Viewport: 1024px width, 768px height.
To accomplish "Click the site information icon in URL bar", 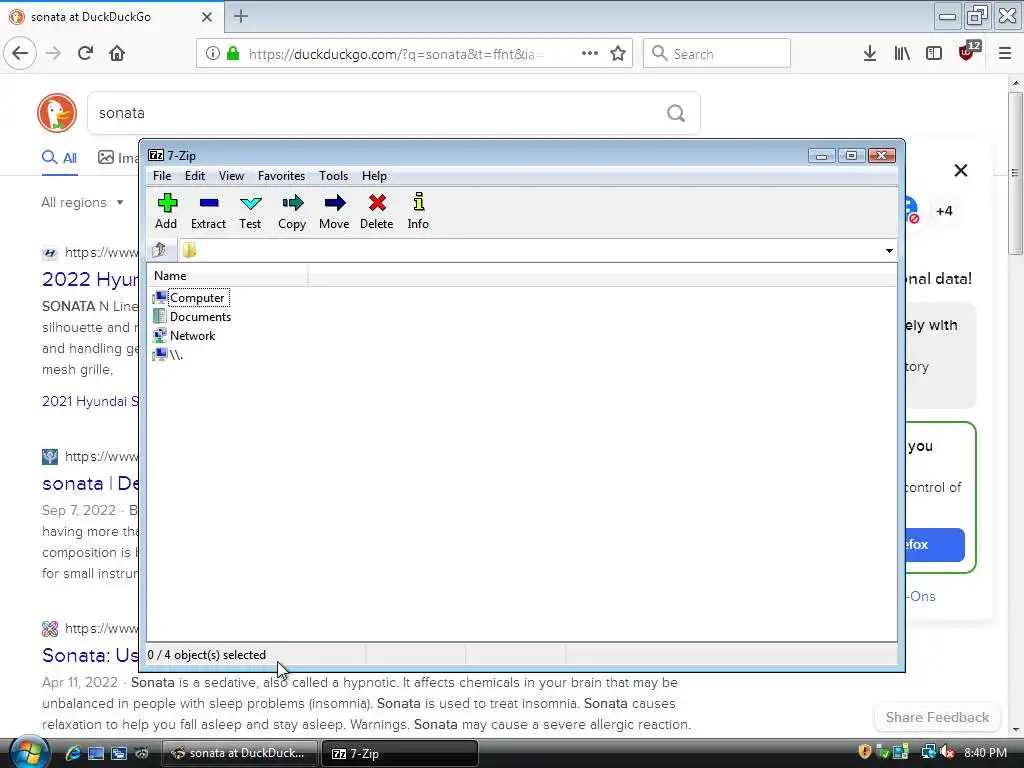I will click(x=212, y=54).
